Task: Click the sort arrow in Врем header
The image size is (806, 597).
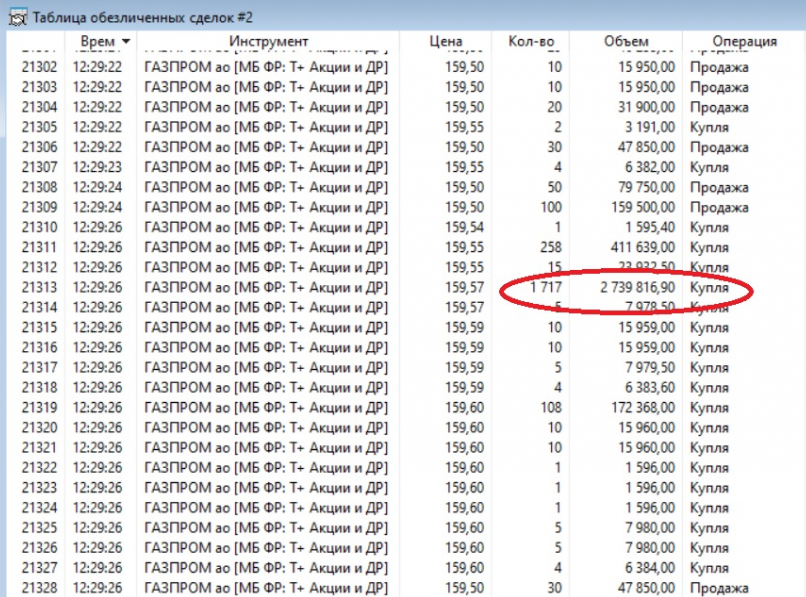Action: tap(125, 41)
